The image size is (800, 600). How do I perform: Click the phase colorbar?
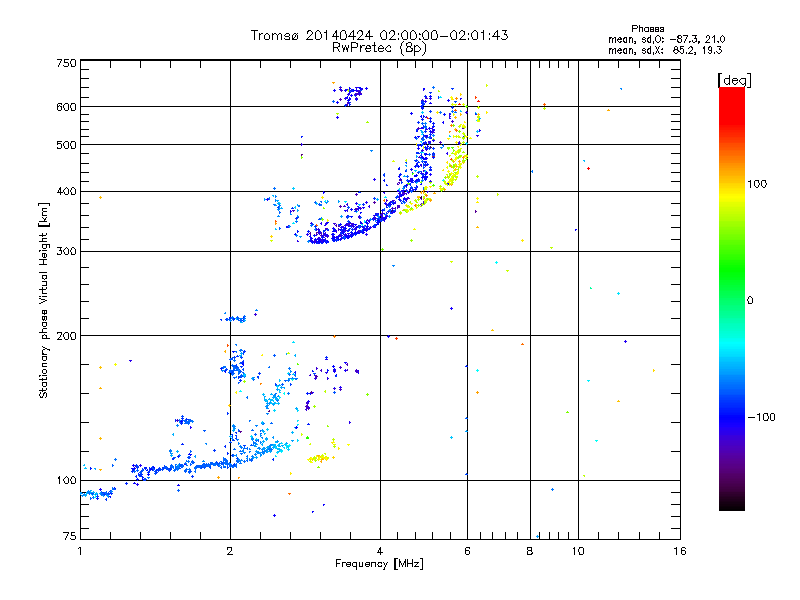click(732, 298)
